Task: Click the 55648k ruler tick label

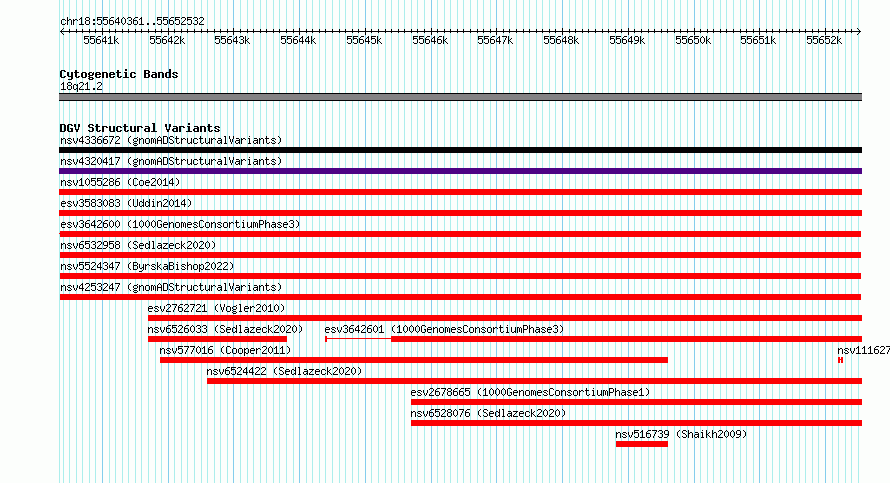Action: [561, 40]
